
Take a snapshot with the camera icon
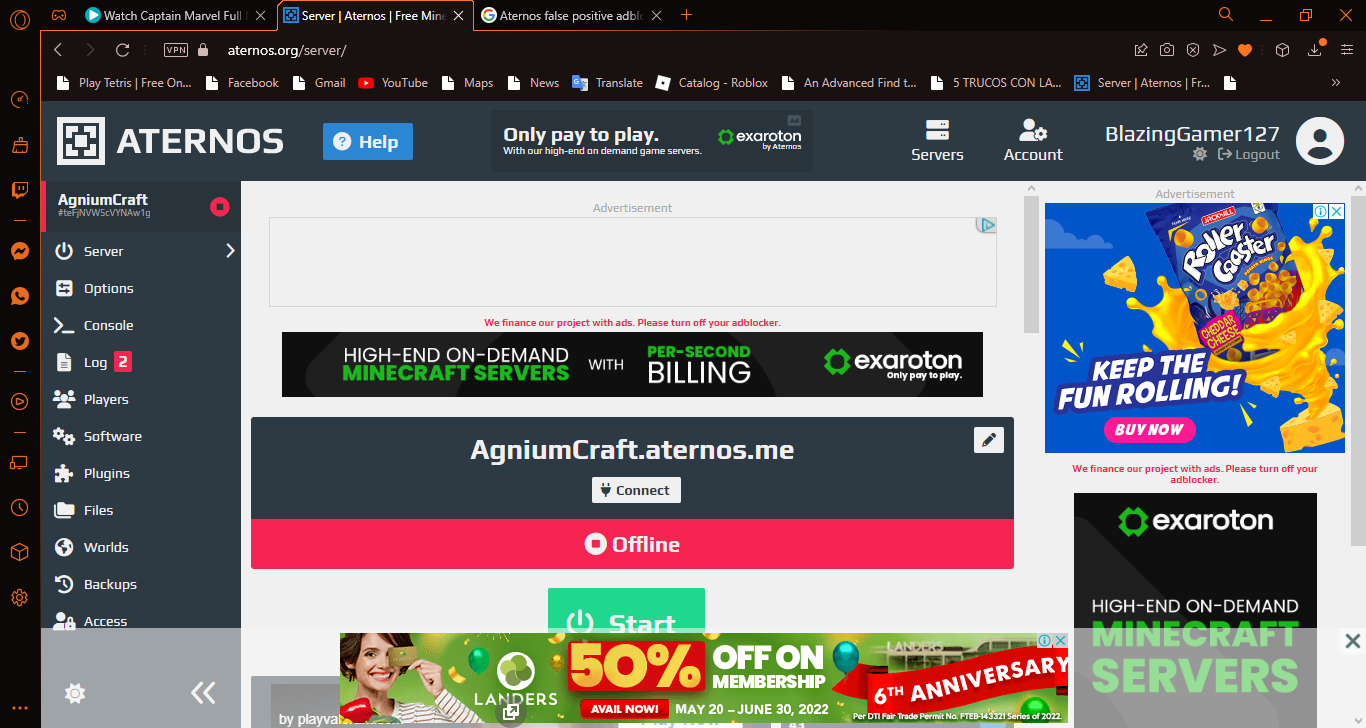[1167, 50]
